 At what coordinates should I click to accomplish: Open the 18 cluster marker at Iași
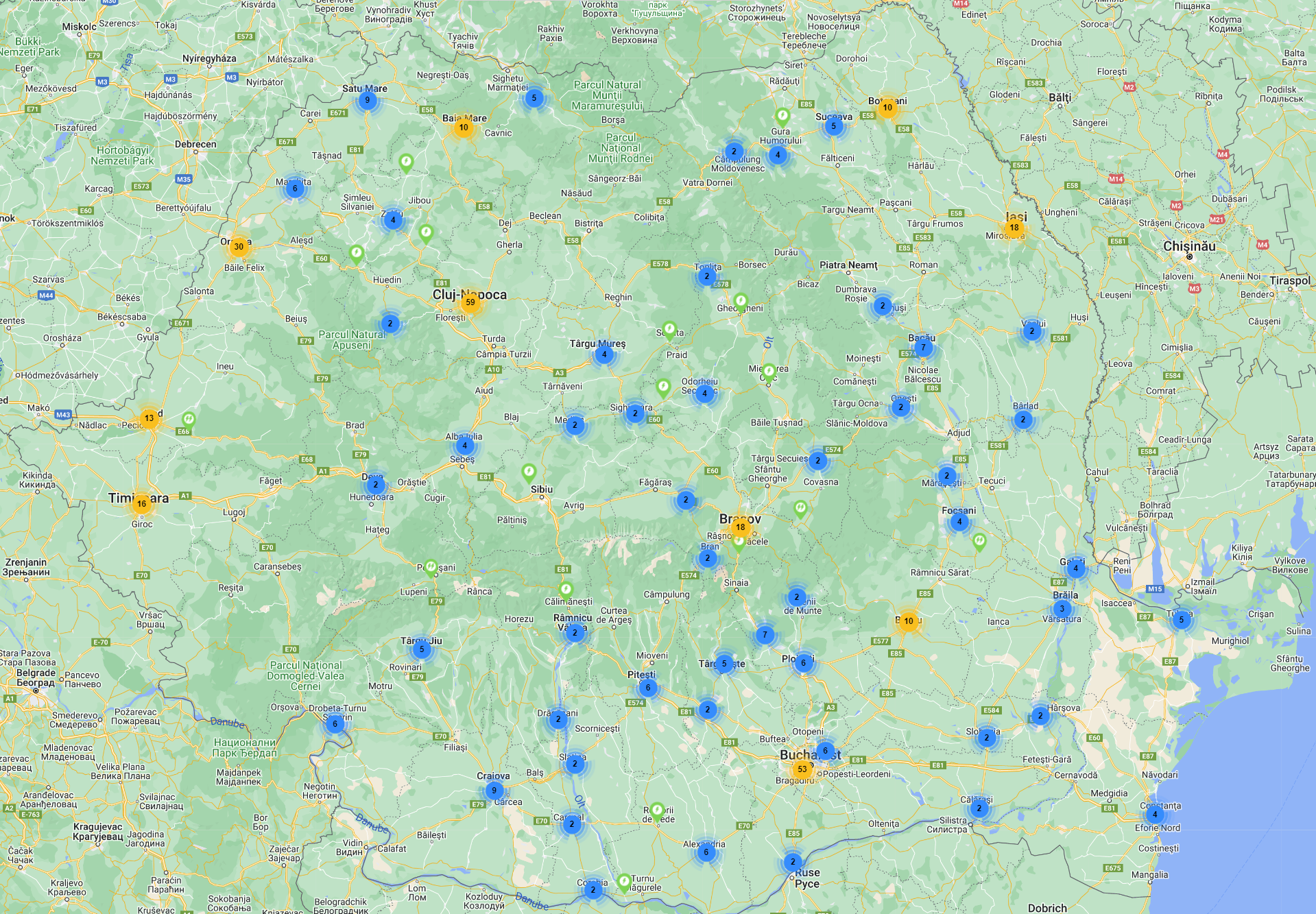tap(1014, 228)
